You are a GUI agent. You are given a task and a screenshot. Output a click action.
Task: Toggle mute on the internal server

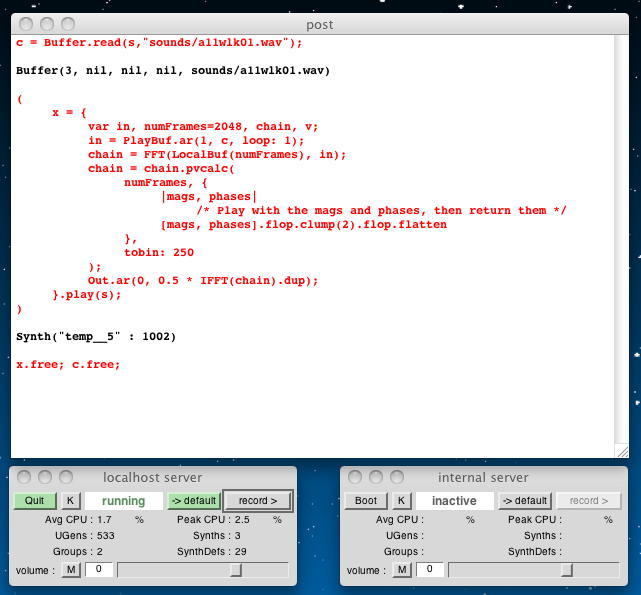point(402,570)
